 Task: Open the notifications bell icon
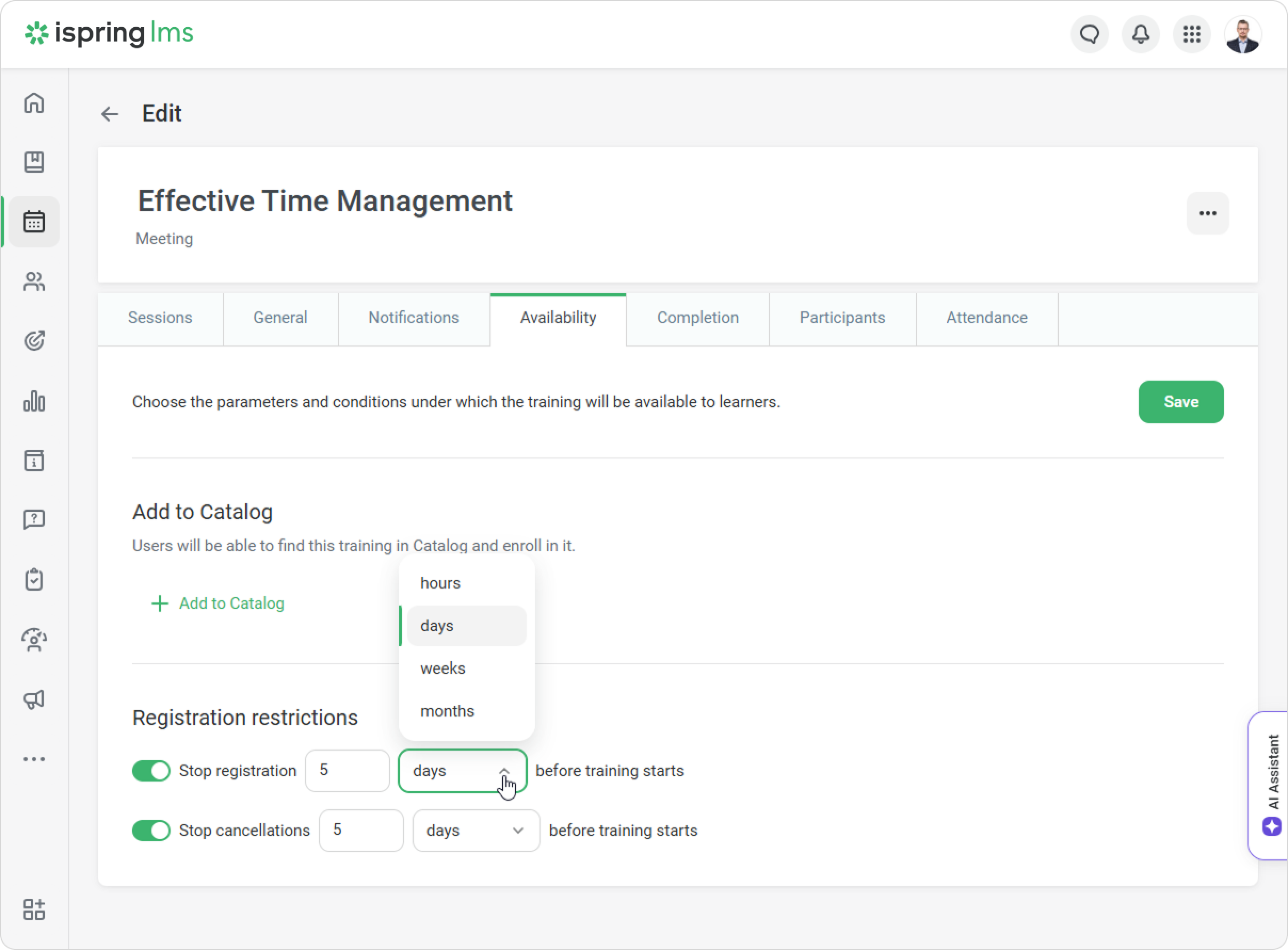point(1140,35)
